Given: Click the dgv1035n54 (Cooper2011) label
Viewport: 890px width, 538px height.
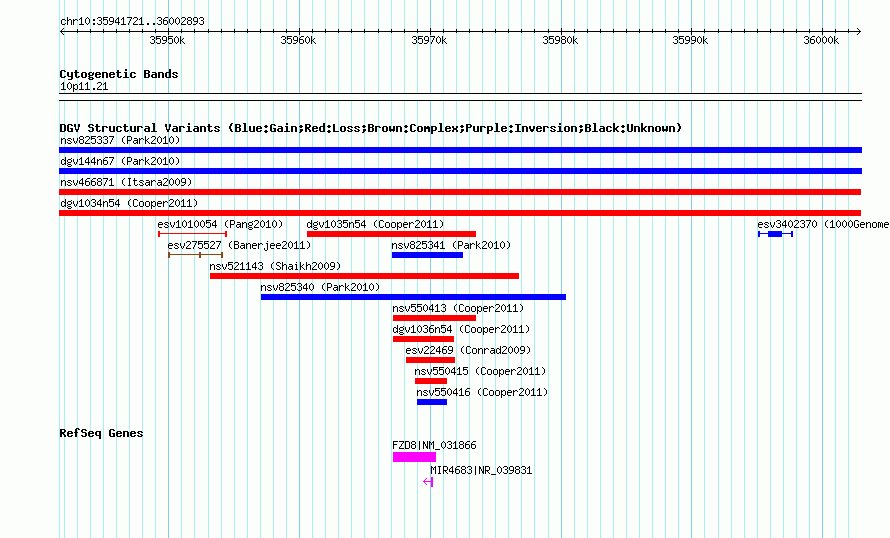Looking at the screenshot, I should pyautogui.click(x=375, y=224).
